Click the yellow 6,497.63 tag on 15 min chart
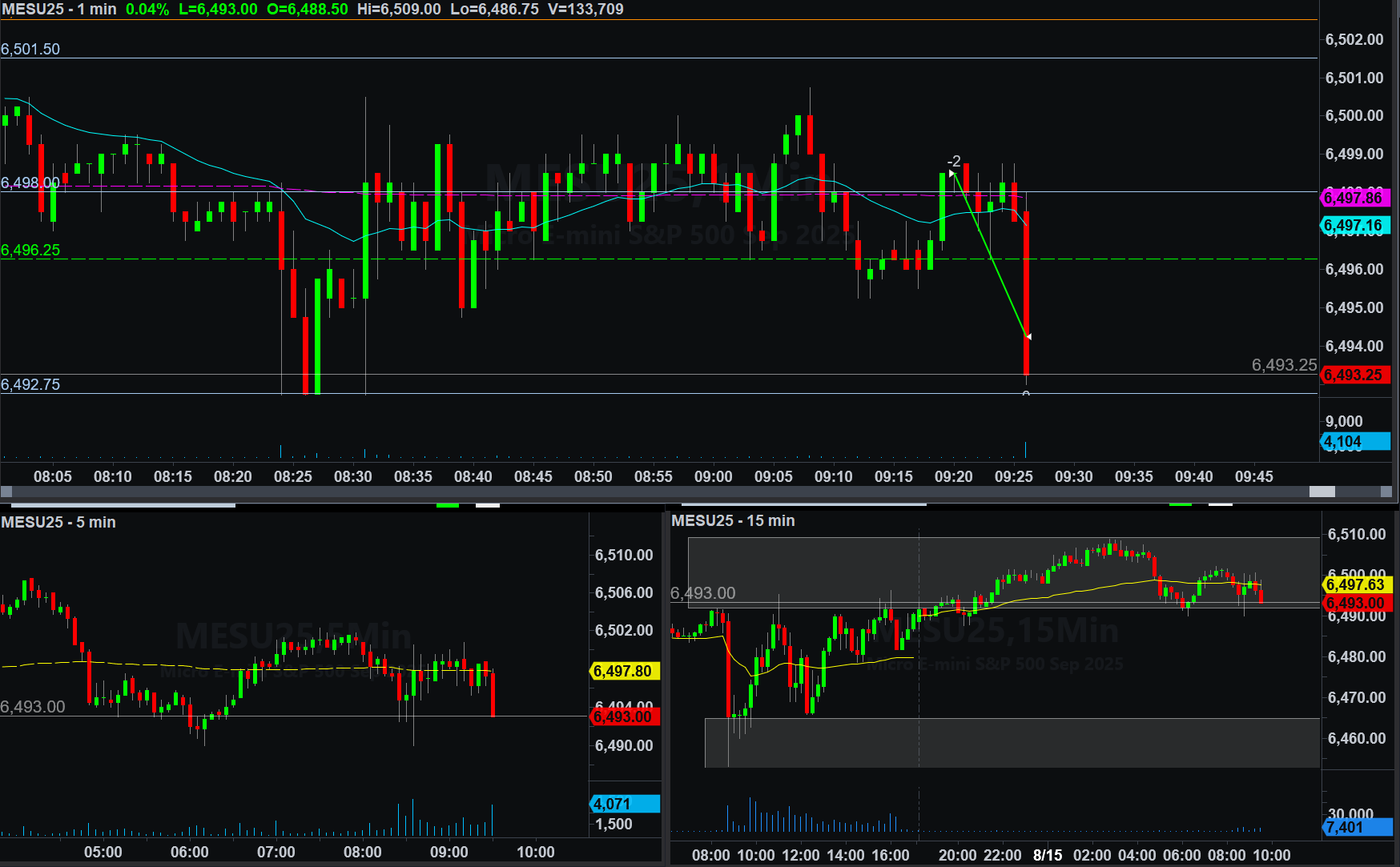The height and width of the screenshot is (867, 1400). pos(1357,584)
